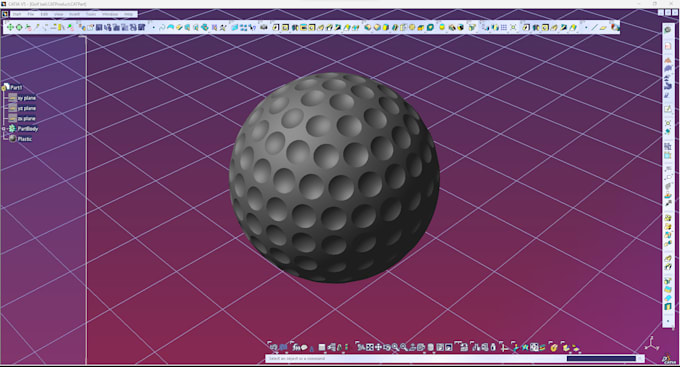The image size is (680, 367).
Task: Click the Zoom Out magnifier icon
Action: [x=404, y=347]
